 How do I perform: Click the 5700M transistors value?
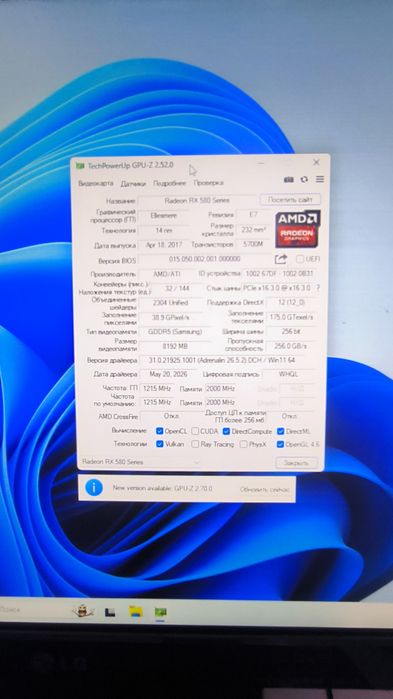pos(253,244)
